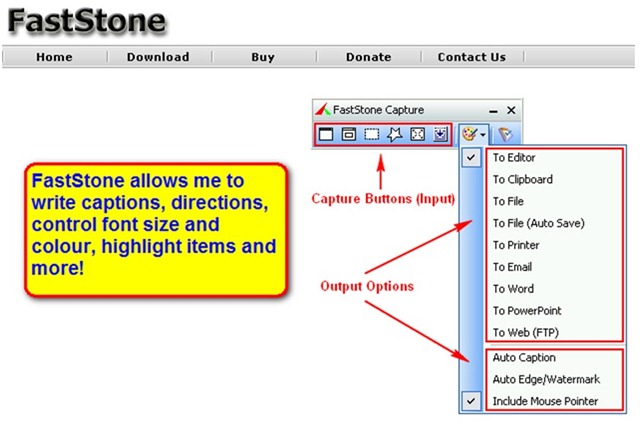Select Capture Full Screen button
This screenshot has height=425, width=640.
click(x=418, y=134)
